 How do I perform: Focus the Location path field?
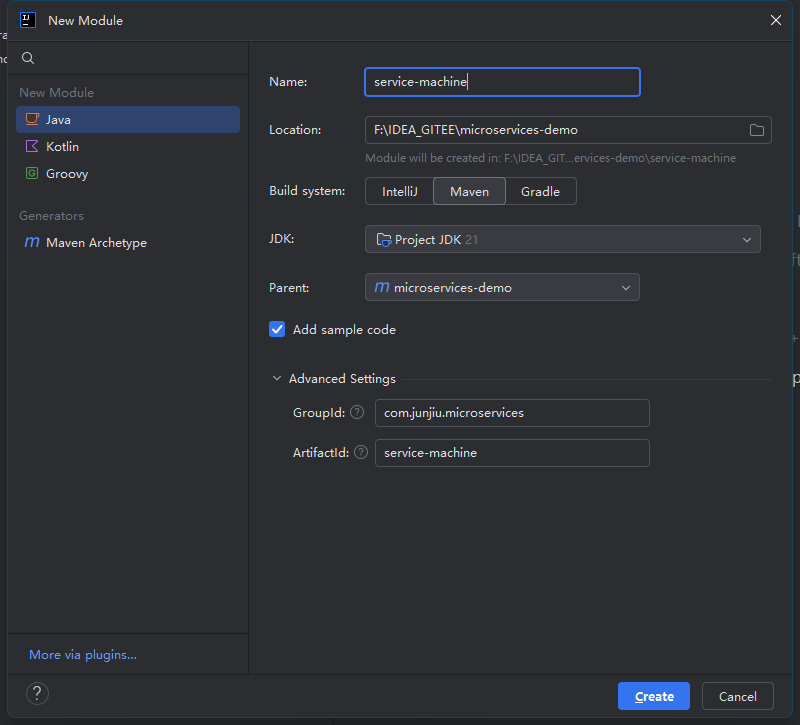point(568,130)
